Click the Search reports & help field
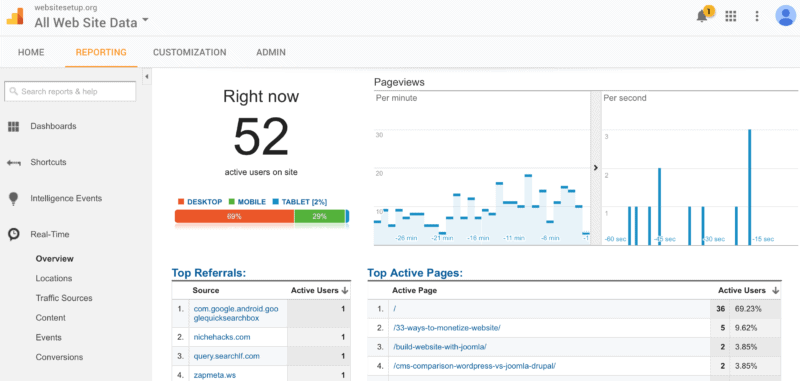 click(x=70, y=92)
